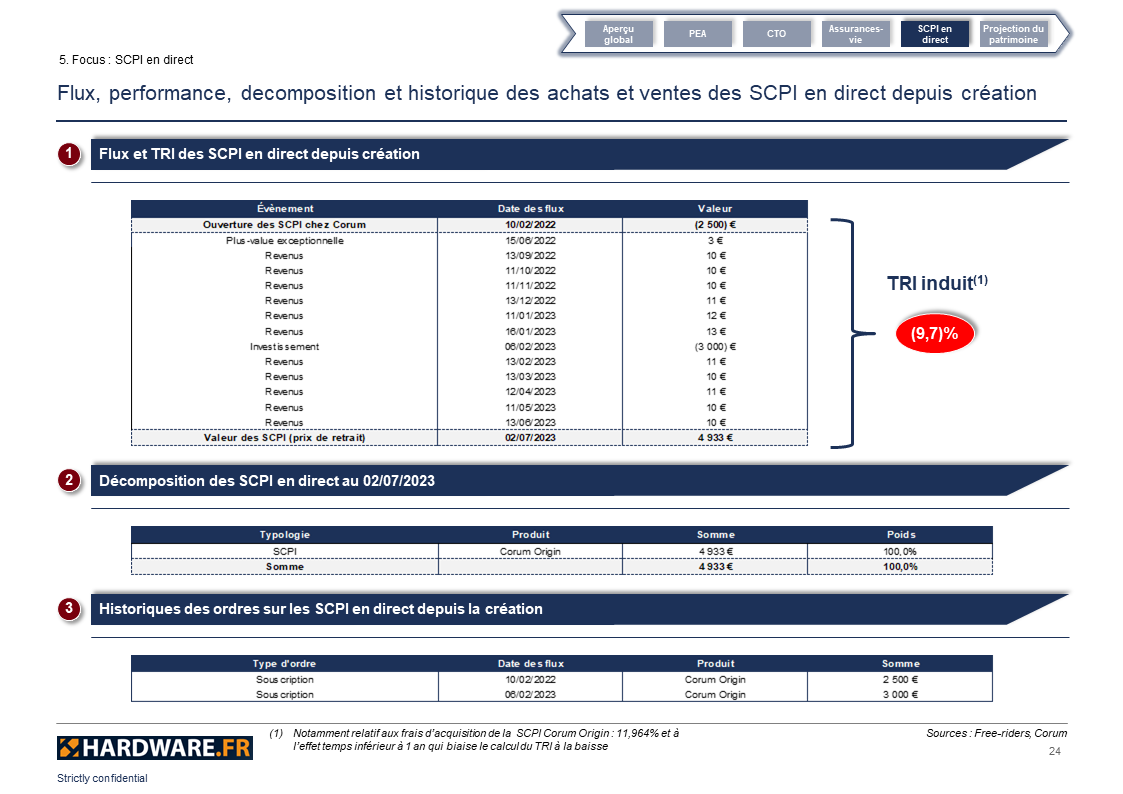Image resolution: width=1123 pixels, height=794 pixels.
Task: Select the date 13/12/2022
Action: tap(530, 301)
